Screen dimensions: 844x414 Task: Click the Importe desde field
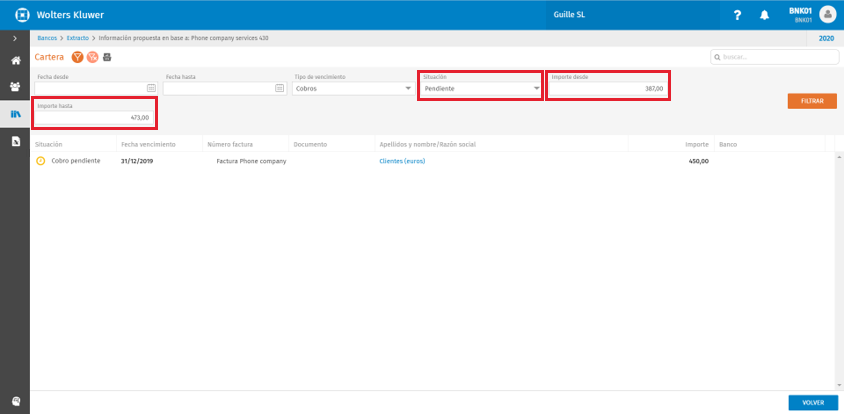608,88
